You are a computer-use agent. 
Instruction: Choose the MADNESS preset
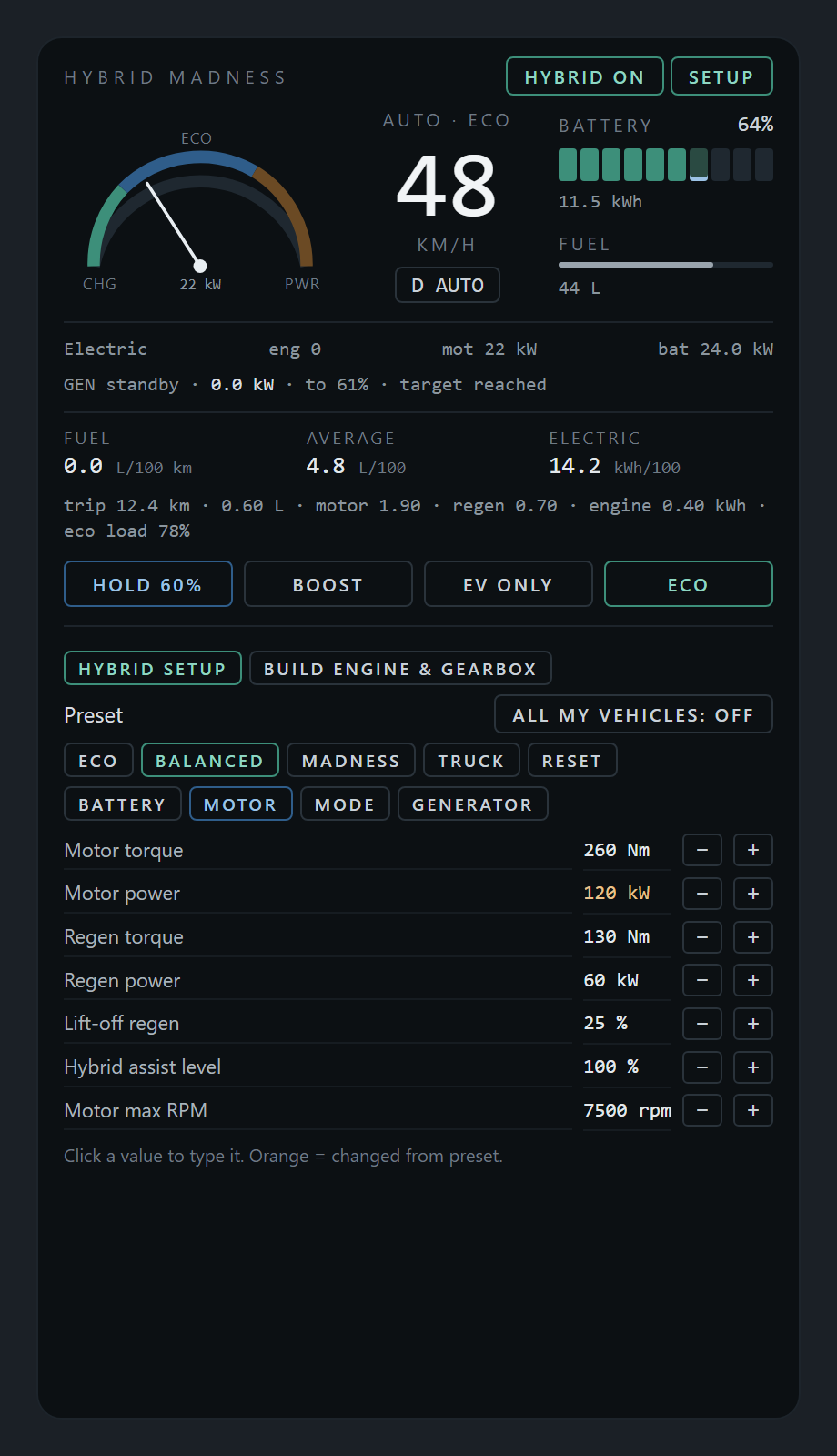[351, 761]
